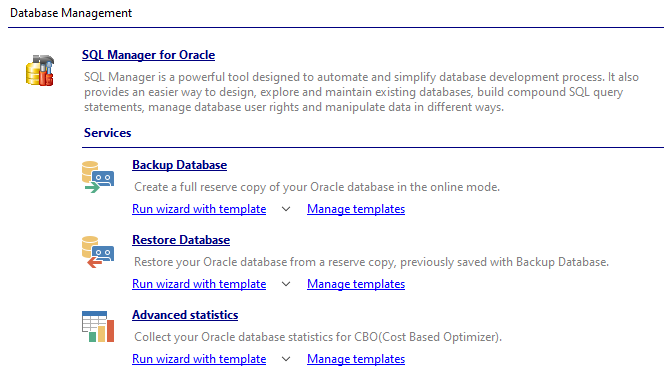Screen dimensions: 671x388
Task: Click the 'Restore your Oracle database' description text
Action: coord(371,262)
